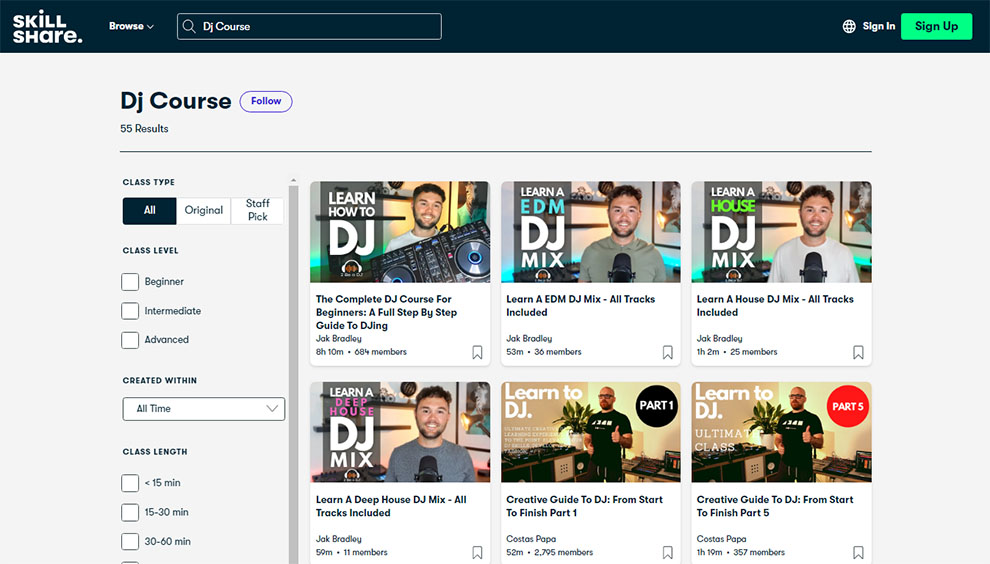
Task: Bookmark Learn A Deep House DJ Mix
Action: [477, 553]
